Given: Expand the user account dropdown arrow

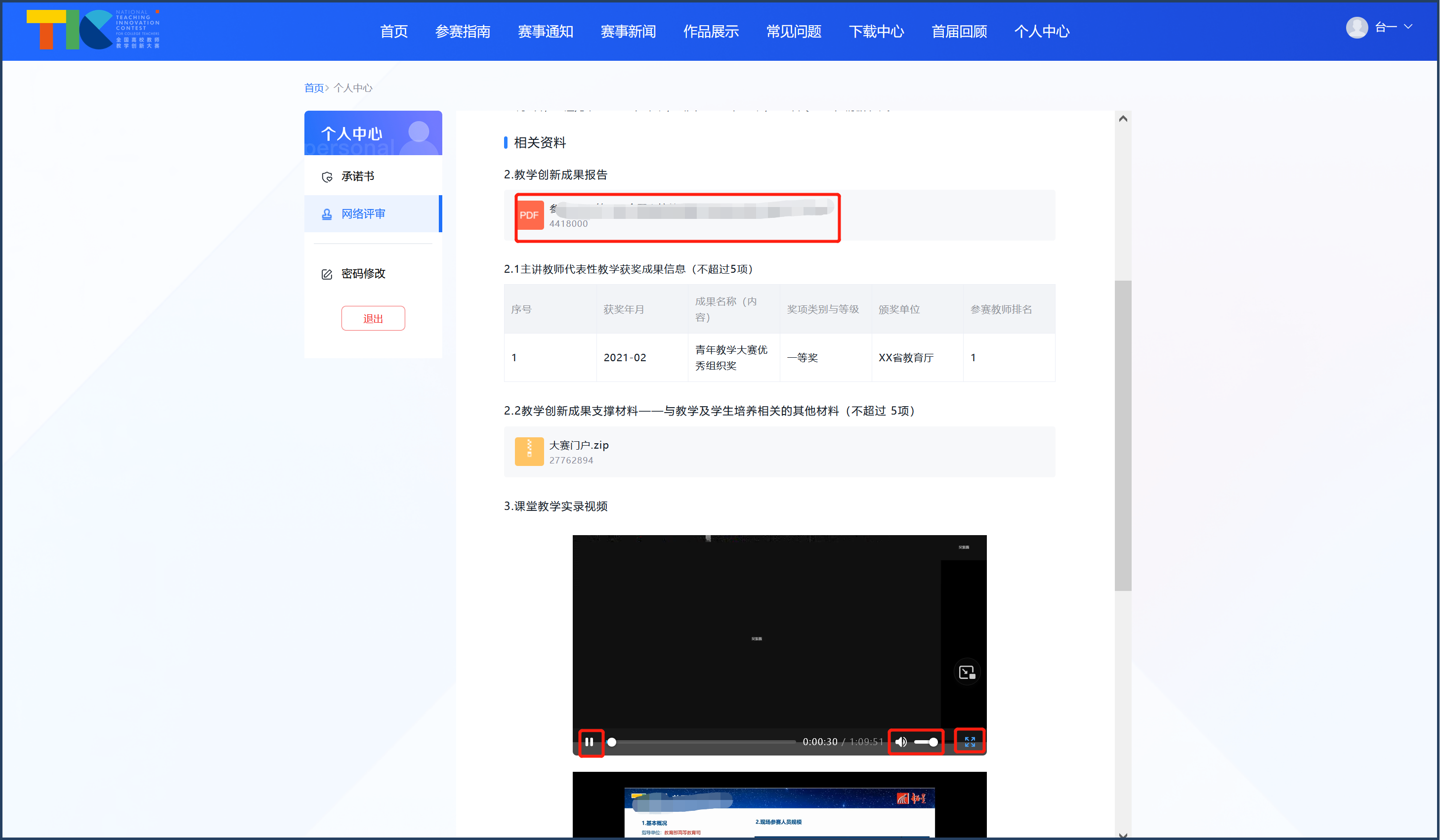Looking at the screenshot, I should click(x=1408, y=27).
